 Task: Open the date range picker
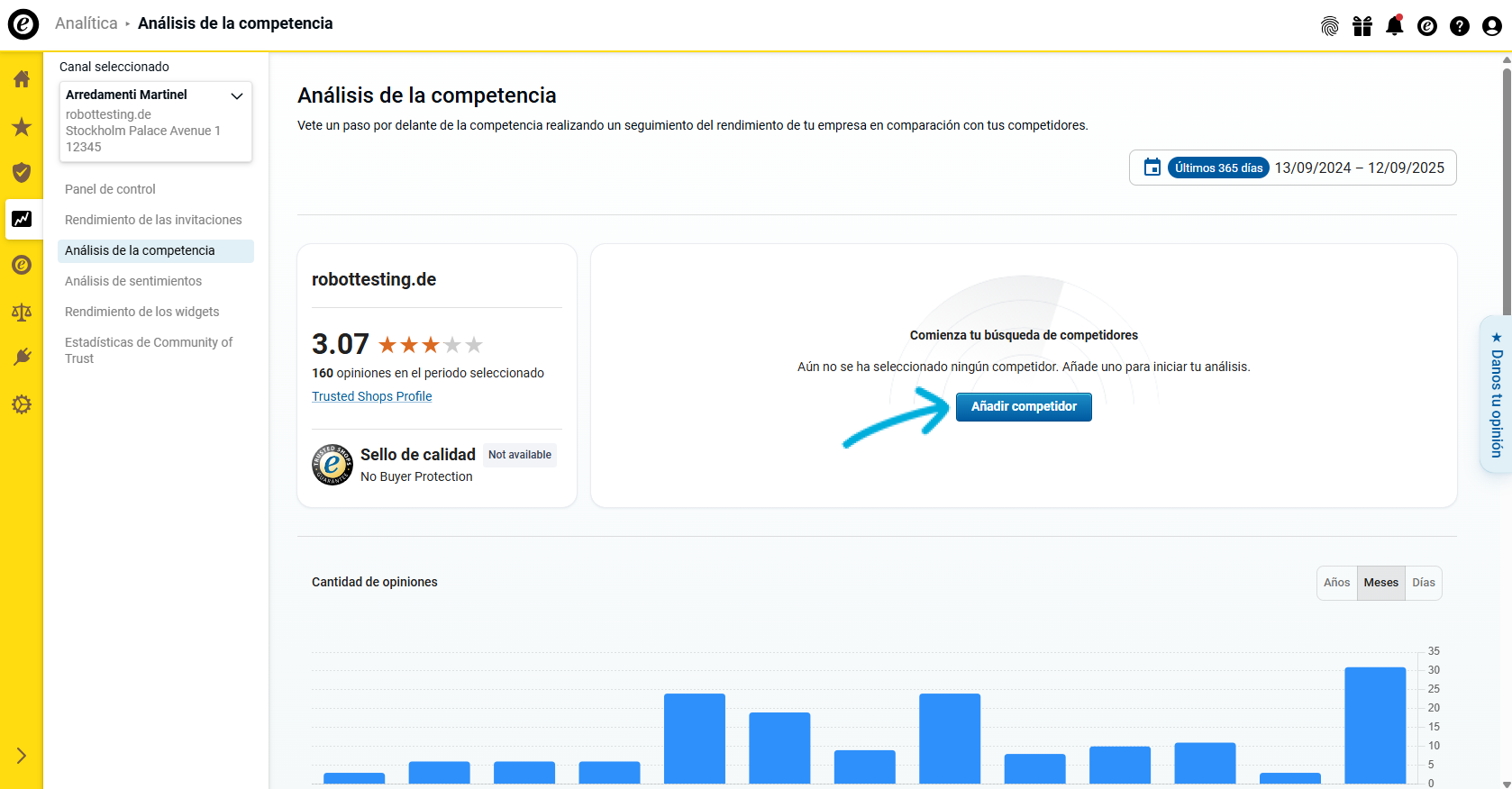coord(1292,168)
